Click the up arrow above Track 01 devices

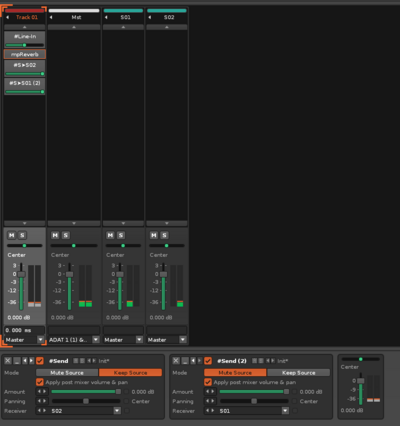(x=25, y=27)
